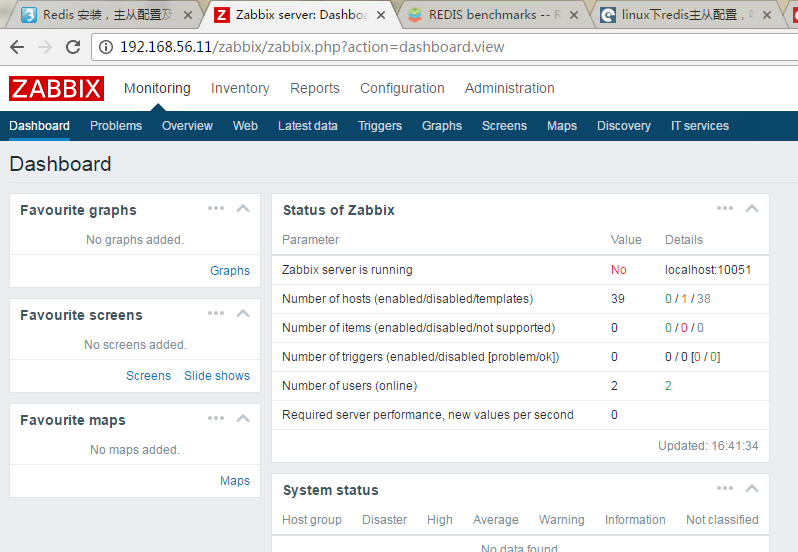Viewport: 798px width, 552px height.
Task: Click 'Required server performance' row text
Action: click(x=428, y=415)
